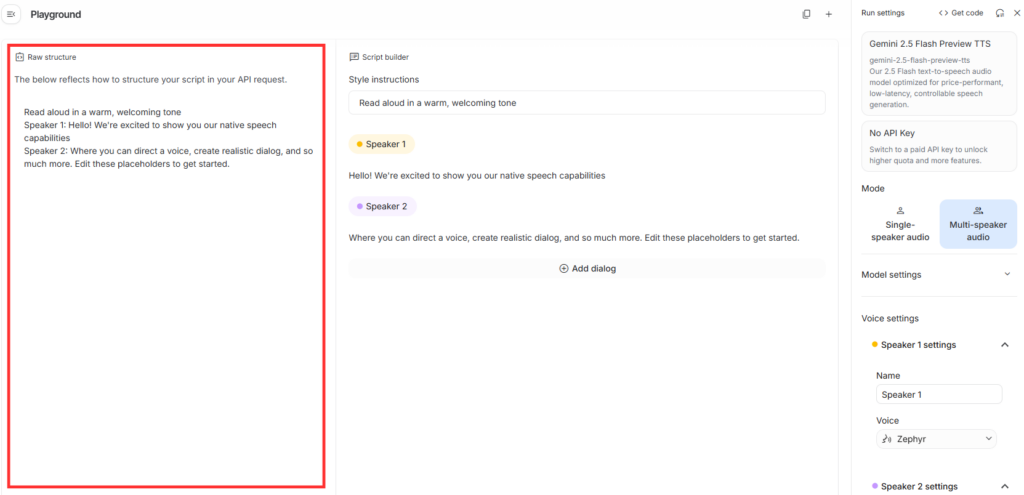Viewport: 1024px width, 495px height.
Task: Click the Add dialog button
Action: click(586, 268)
